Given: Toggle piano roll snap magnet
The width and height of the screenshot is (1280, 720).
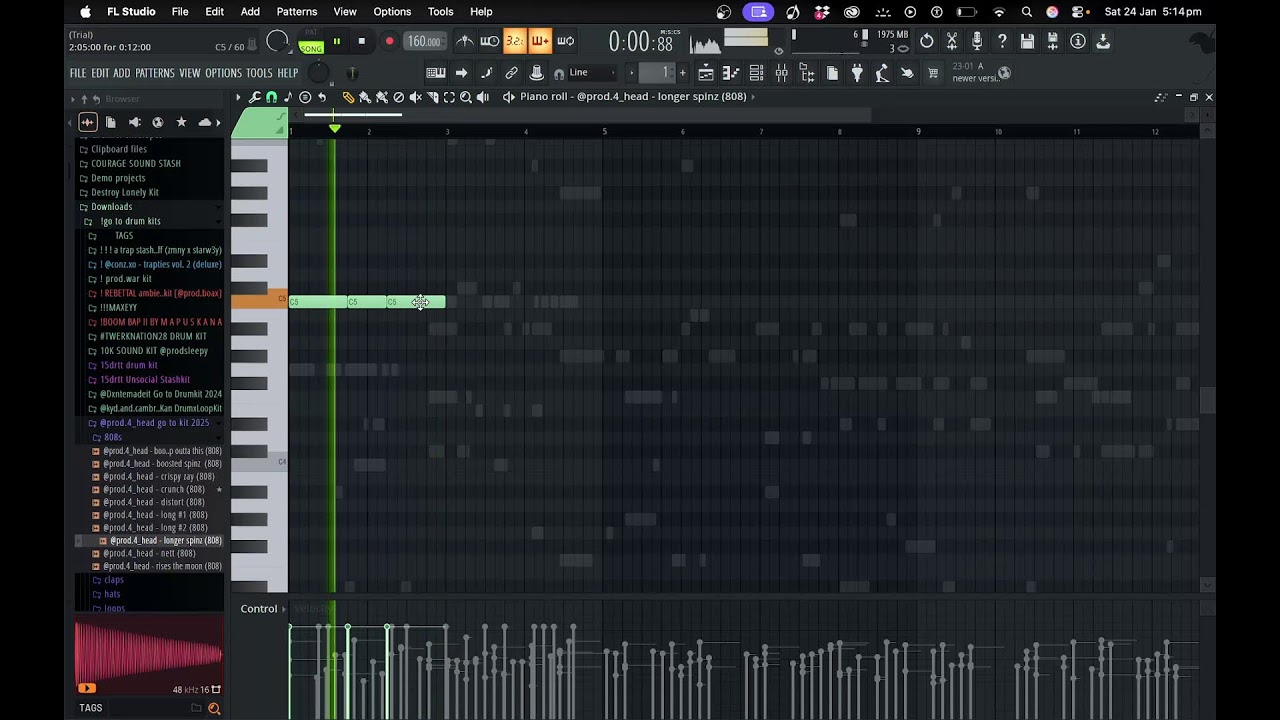Looking at the screenshot, I should tap(271, 97).
